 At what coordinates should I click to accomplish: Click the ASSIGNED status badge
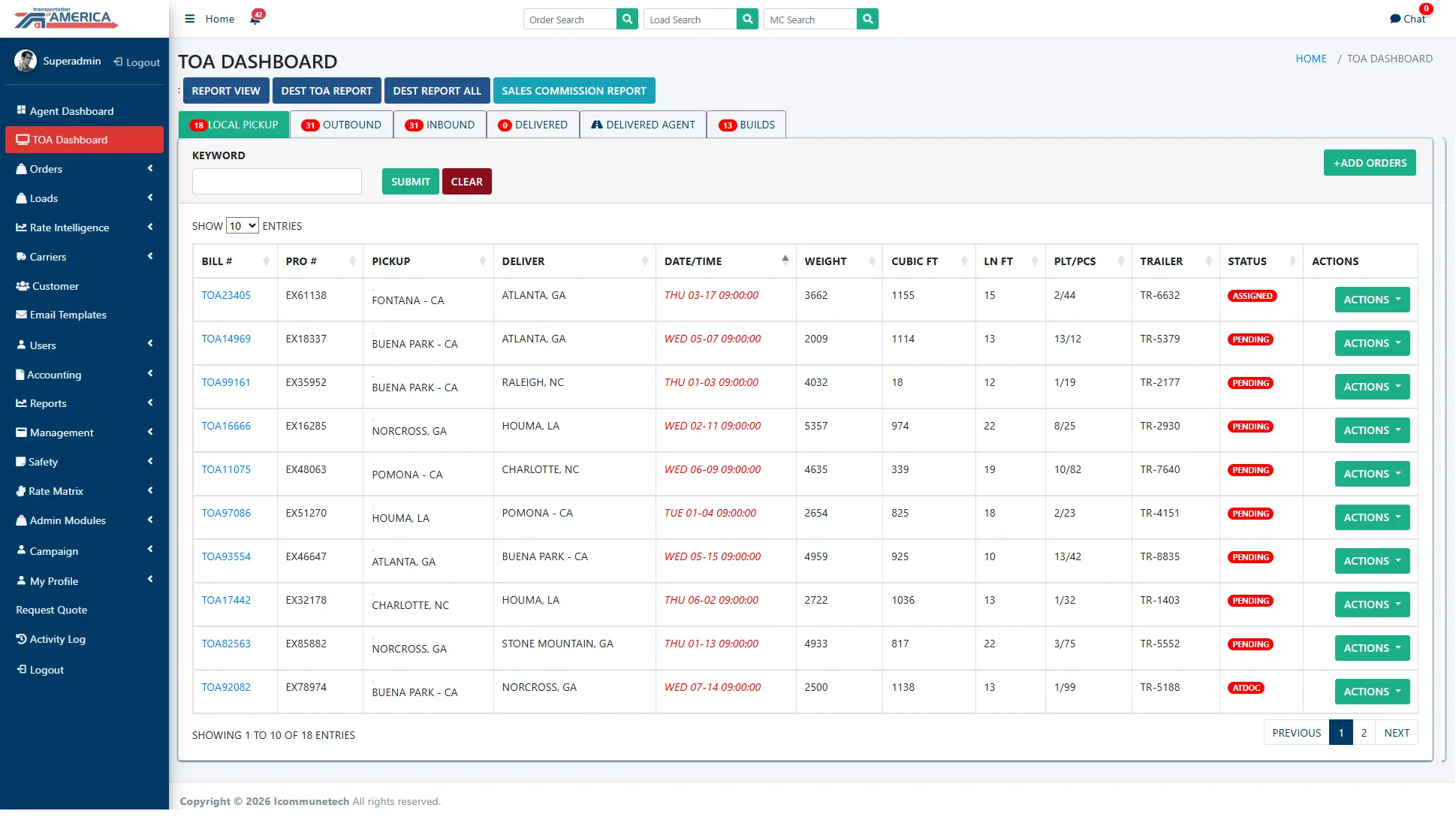pos(1253,296)
